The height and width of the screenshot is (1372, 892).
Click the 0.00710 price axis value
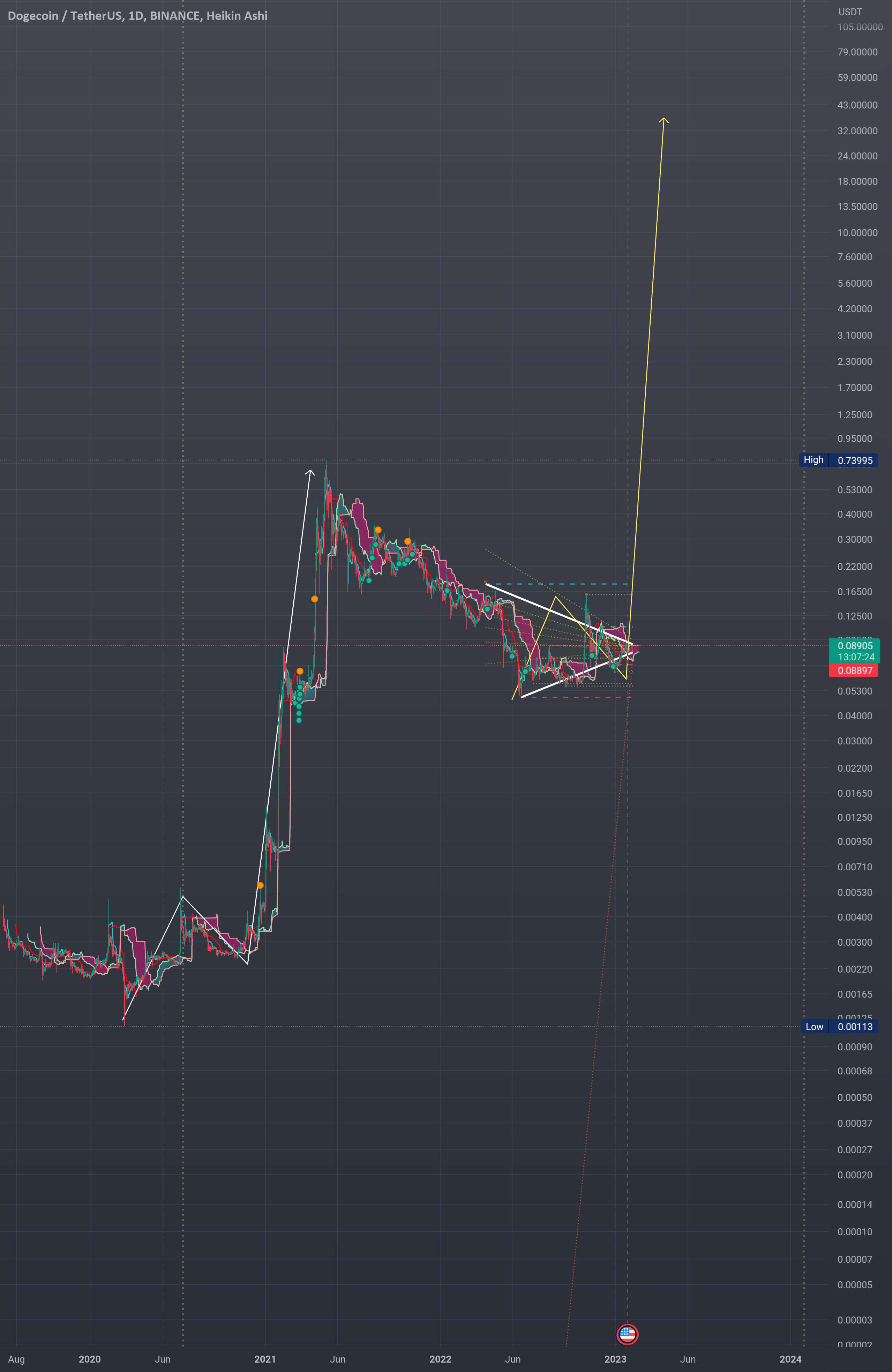pyautogui.click(x=855, y=867)
